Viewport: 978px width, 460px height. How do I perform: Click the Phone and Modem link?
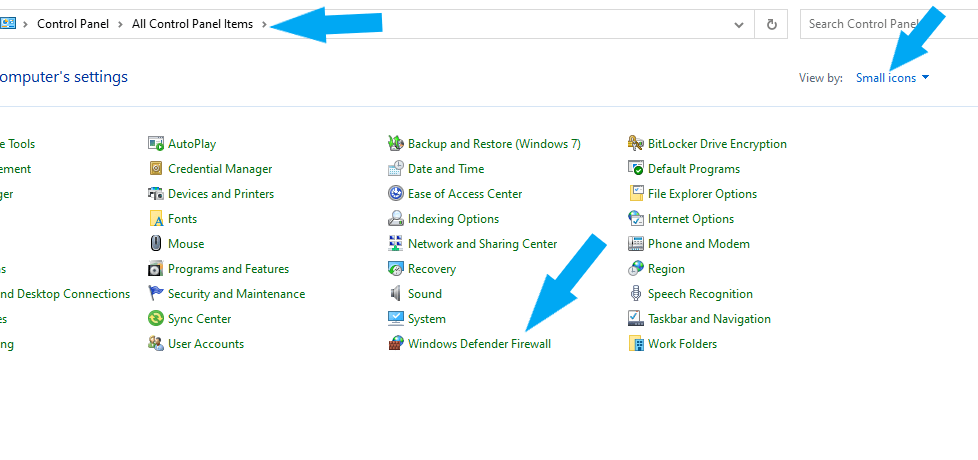[699, 244]
